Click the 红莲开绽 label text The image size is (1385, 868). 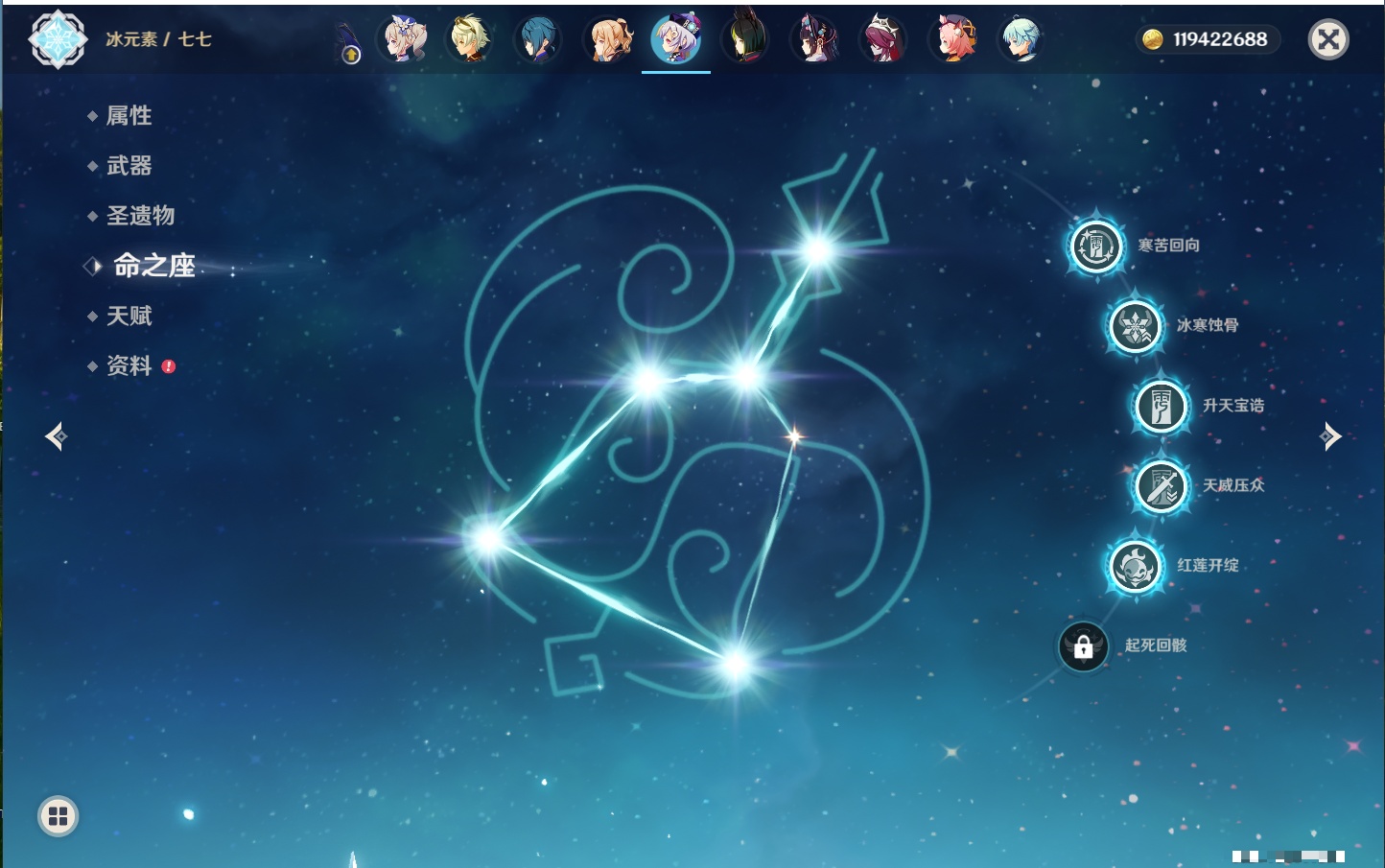coord(1208,565)
